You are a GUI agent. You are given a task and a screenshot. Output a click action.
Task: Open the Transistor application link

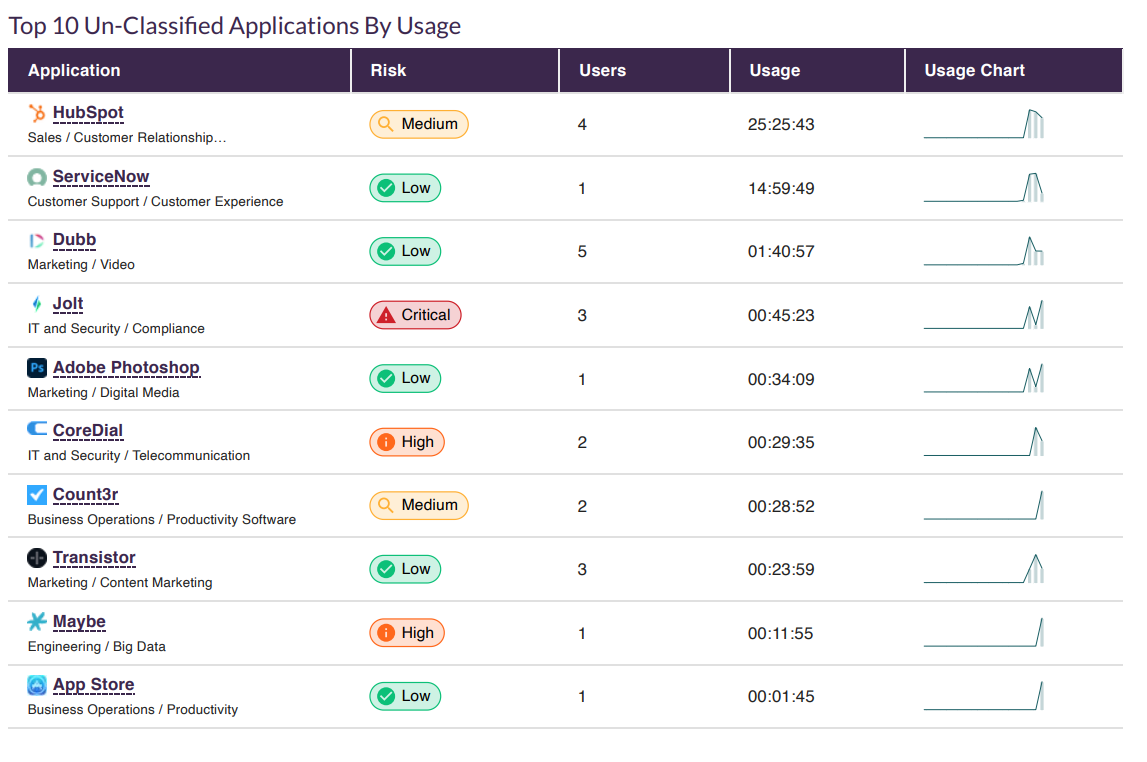click(x=94, y=558)
